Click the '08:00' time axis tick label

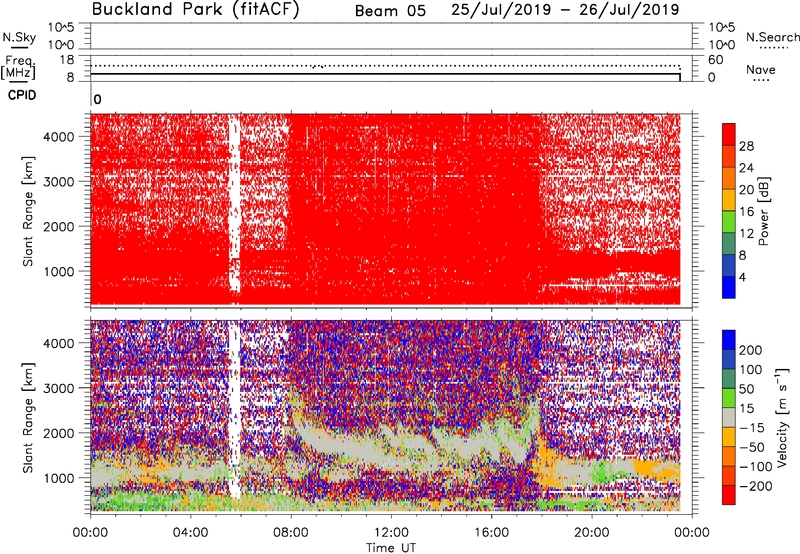click(x=291, y=533)
